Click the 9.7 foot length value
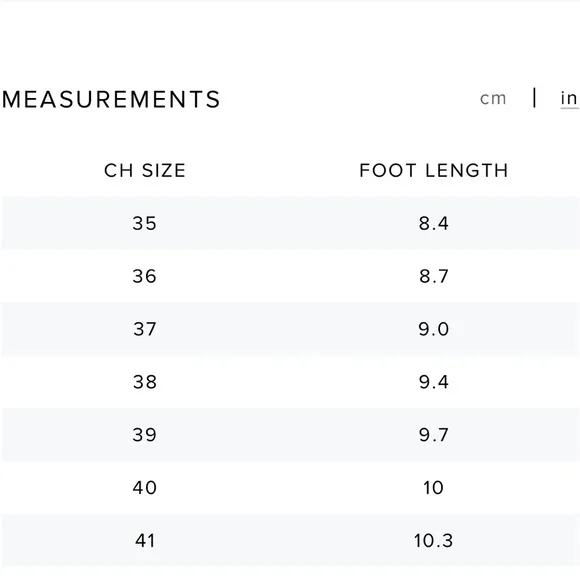580x580 pixels. point(434,435)
